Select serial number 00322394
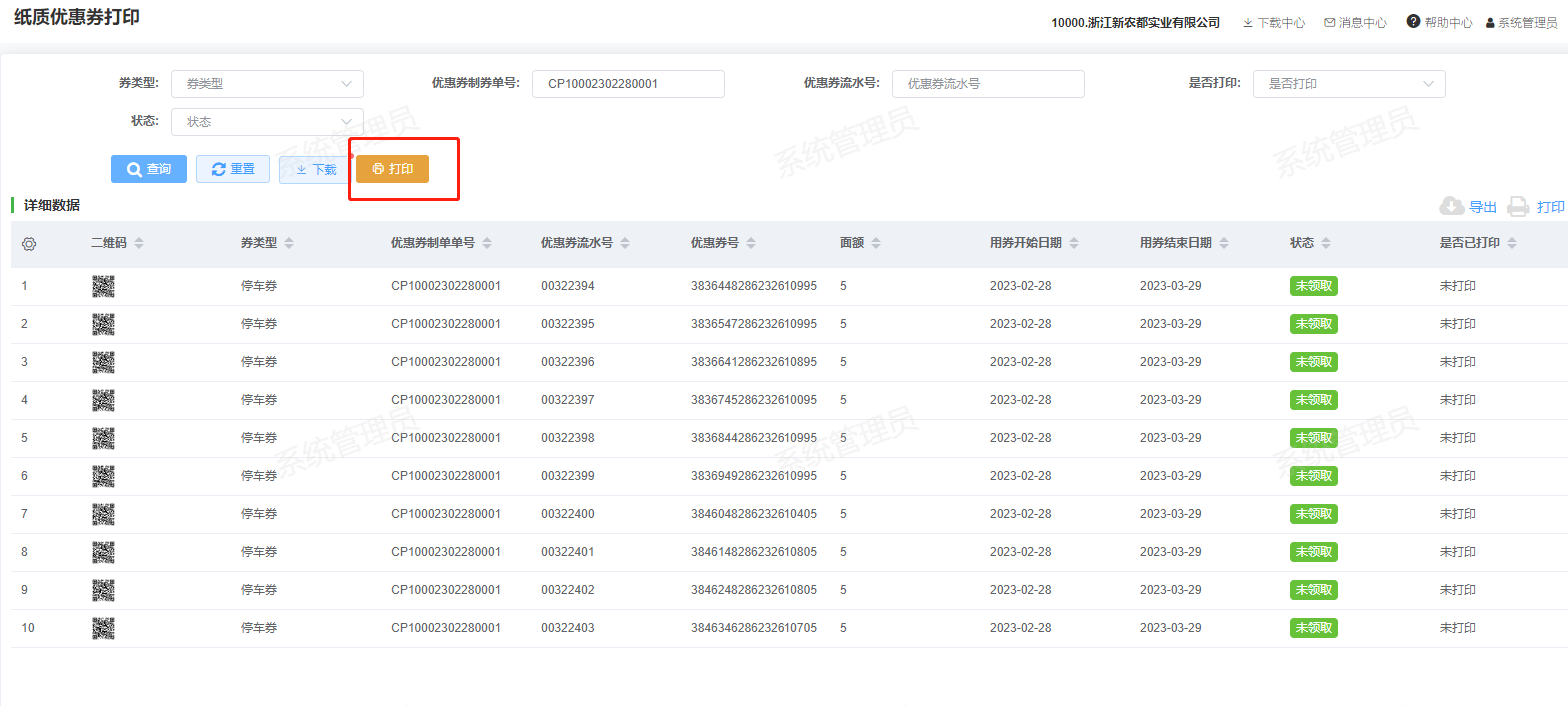The height and width of the screenshot is (706, 1568). point(568,286)
